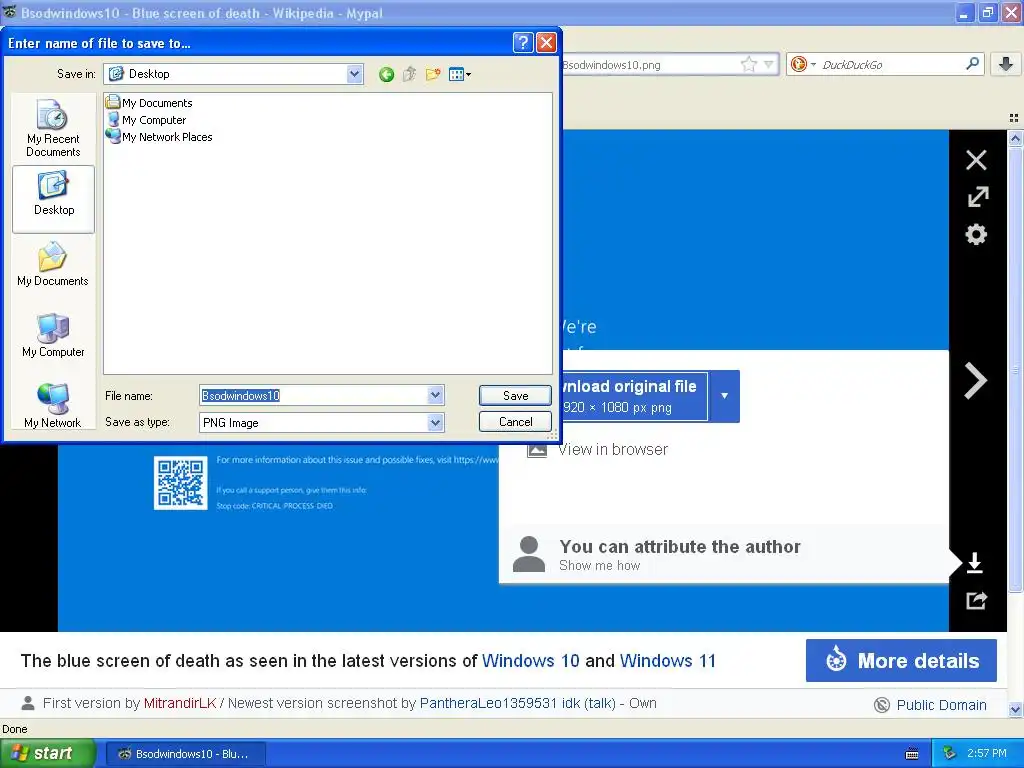
Task: Open the talk link in credits
Action: 600,703
